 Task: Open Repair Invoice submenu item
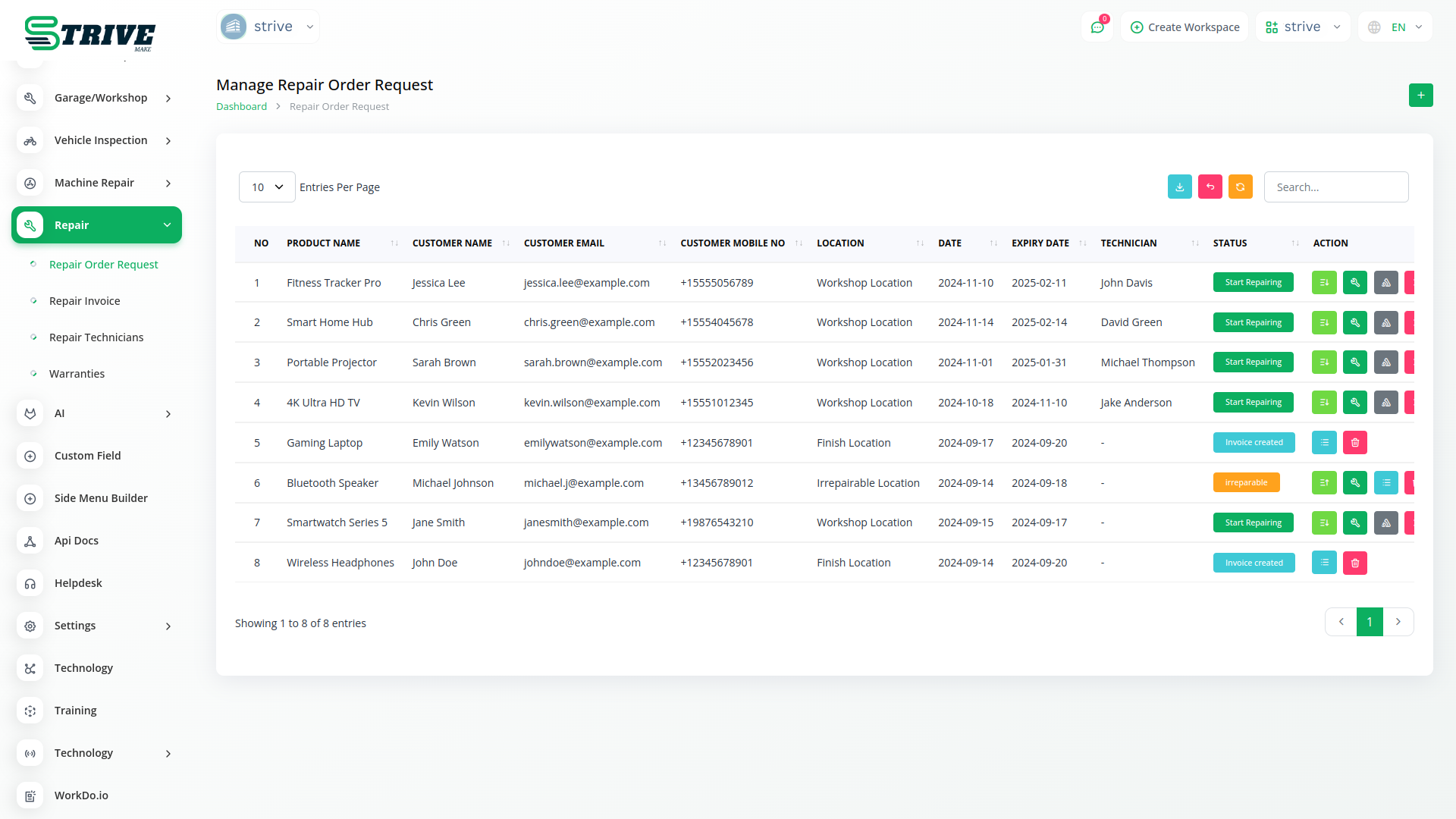(84, 301)
